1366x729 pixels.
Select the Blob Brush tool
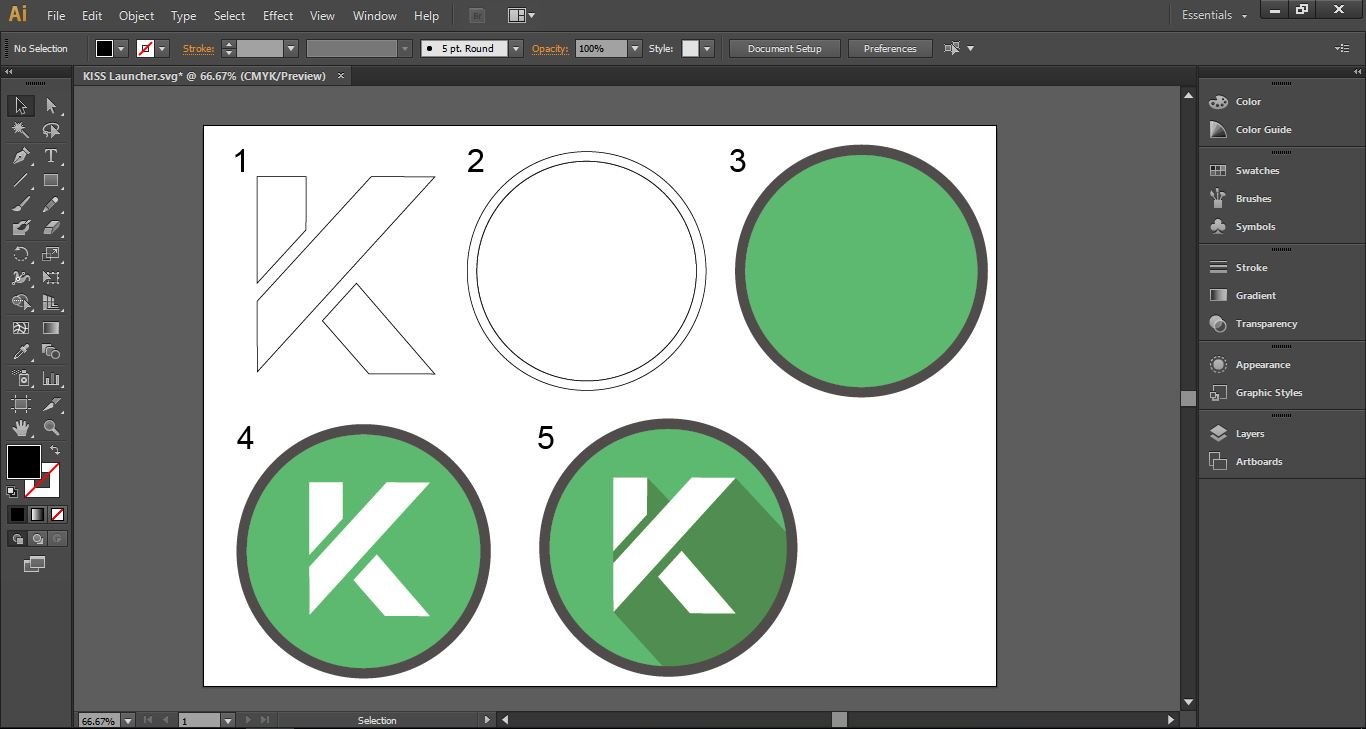(x=21, y=229)
